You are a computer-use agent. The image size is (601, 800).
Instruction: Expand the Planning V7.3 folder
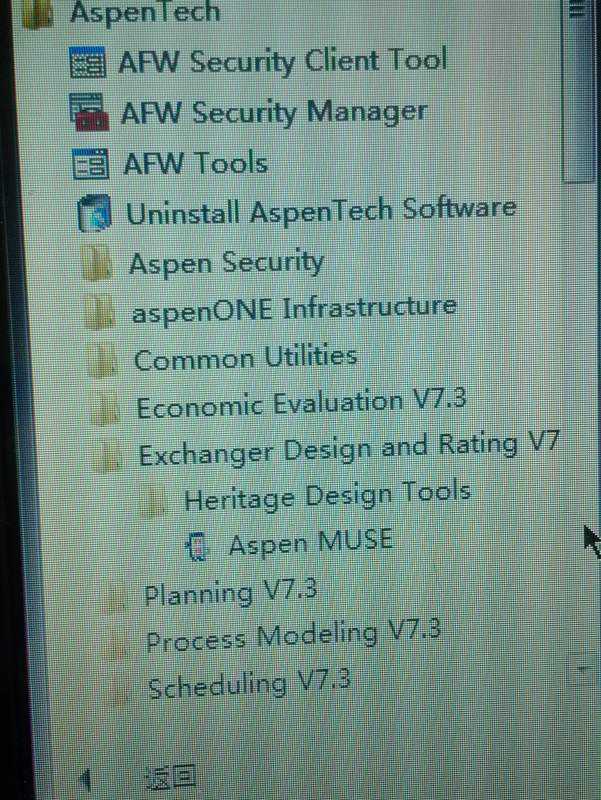click(x=210, y=593)
